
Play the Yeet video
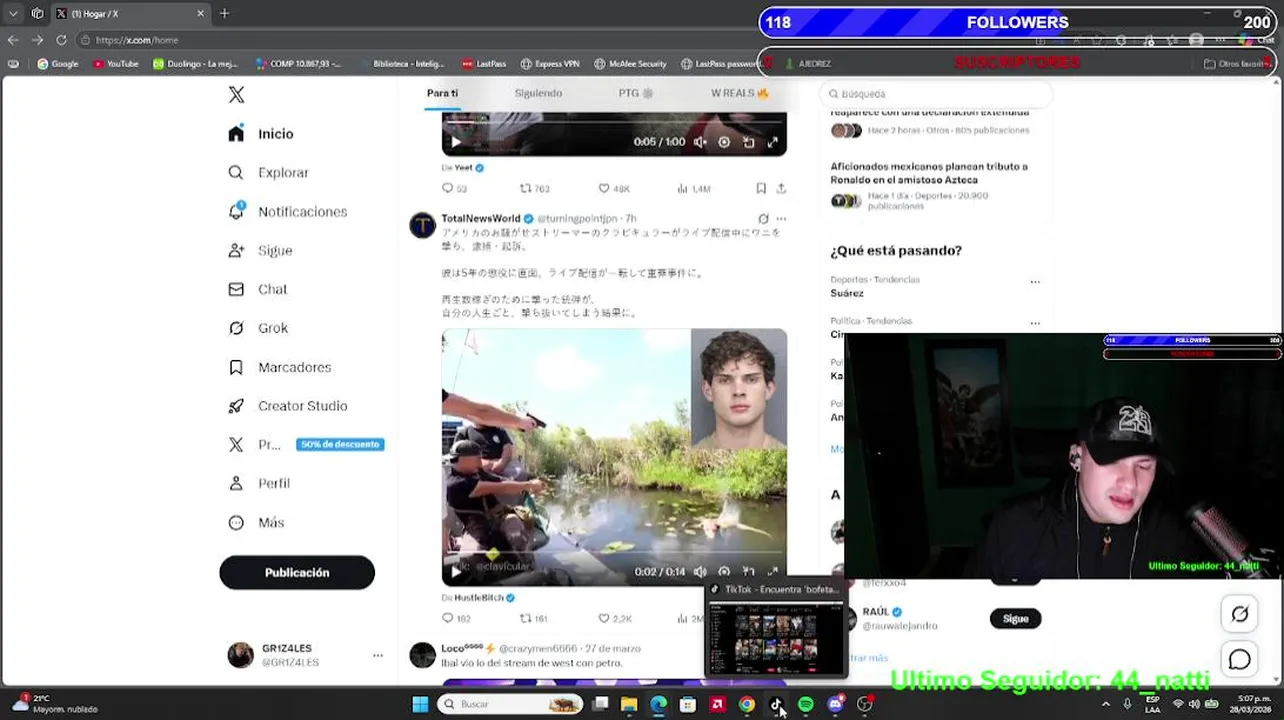456,142
